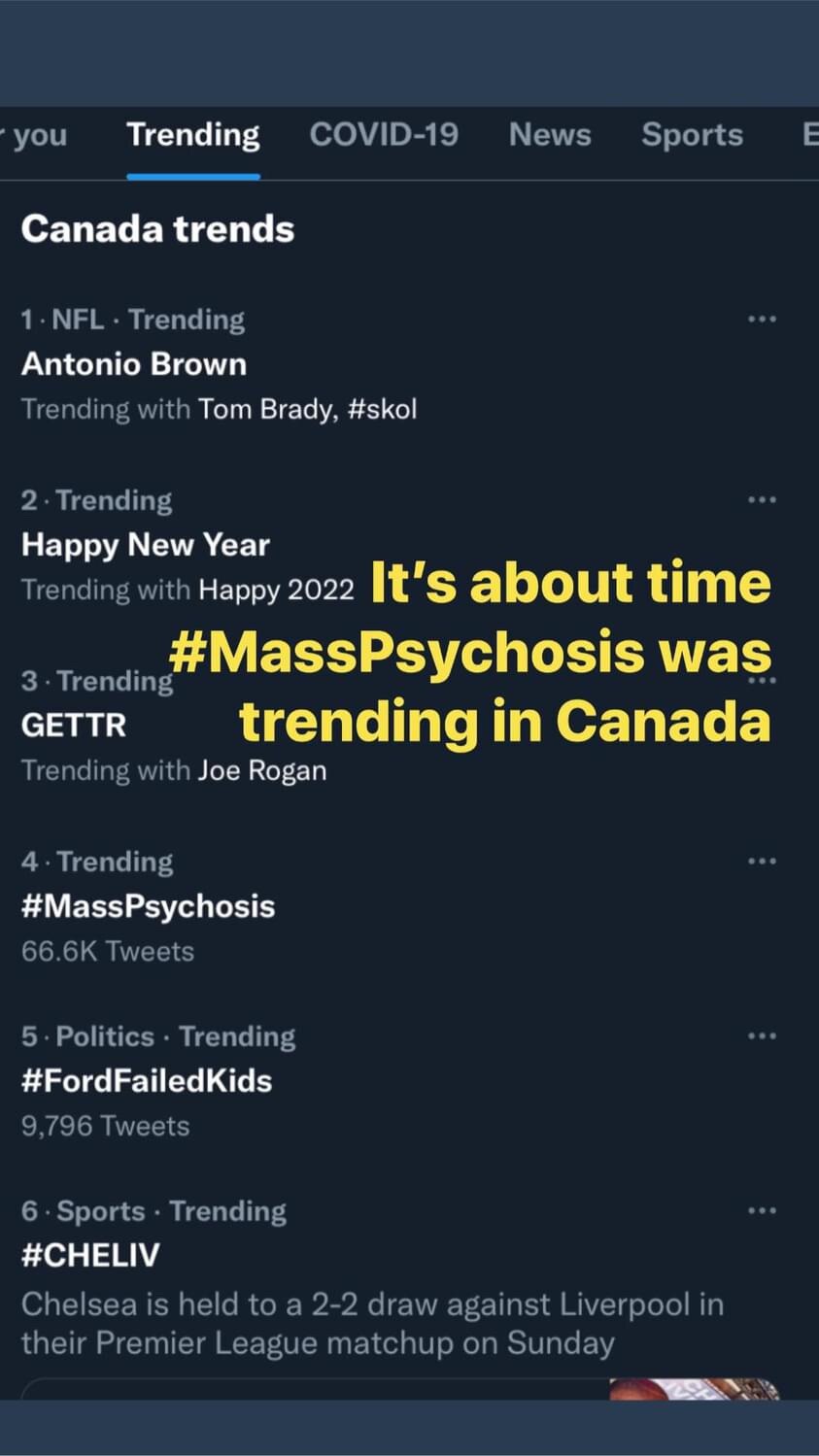This screenshot has width=819, height=1456.
Task: Open more options for GETTR trend
Action: [x=764, y=681]
